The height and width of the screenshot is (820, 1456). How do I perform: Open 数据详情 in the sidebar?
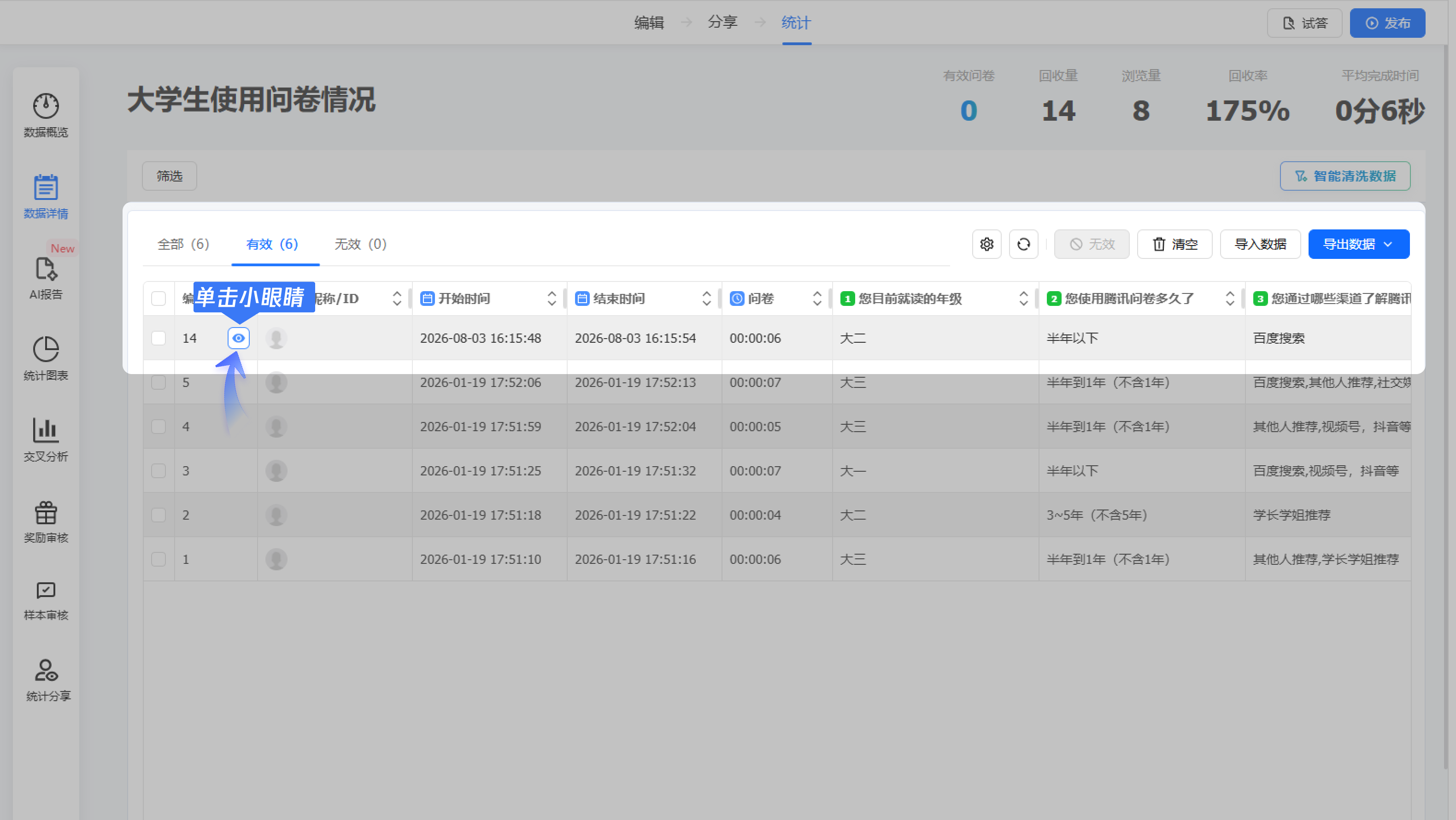[46, 196]
